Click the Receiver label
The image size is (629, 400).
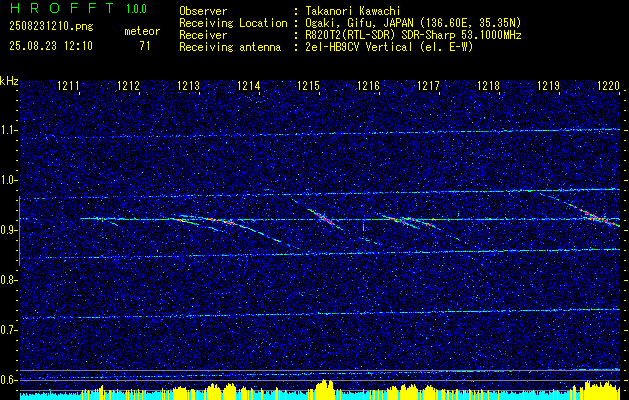pyautogui.click(x=203, y=35)
